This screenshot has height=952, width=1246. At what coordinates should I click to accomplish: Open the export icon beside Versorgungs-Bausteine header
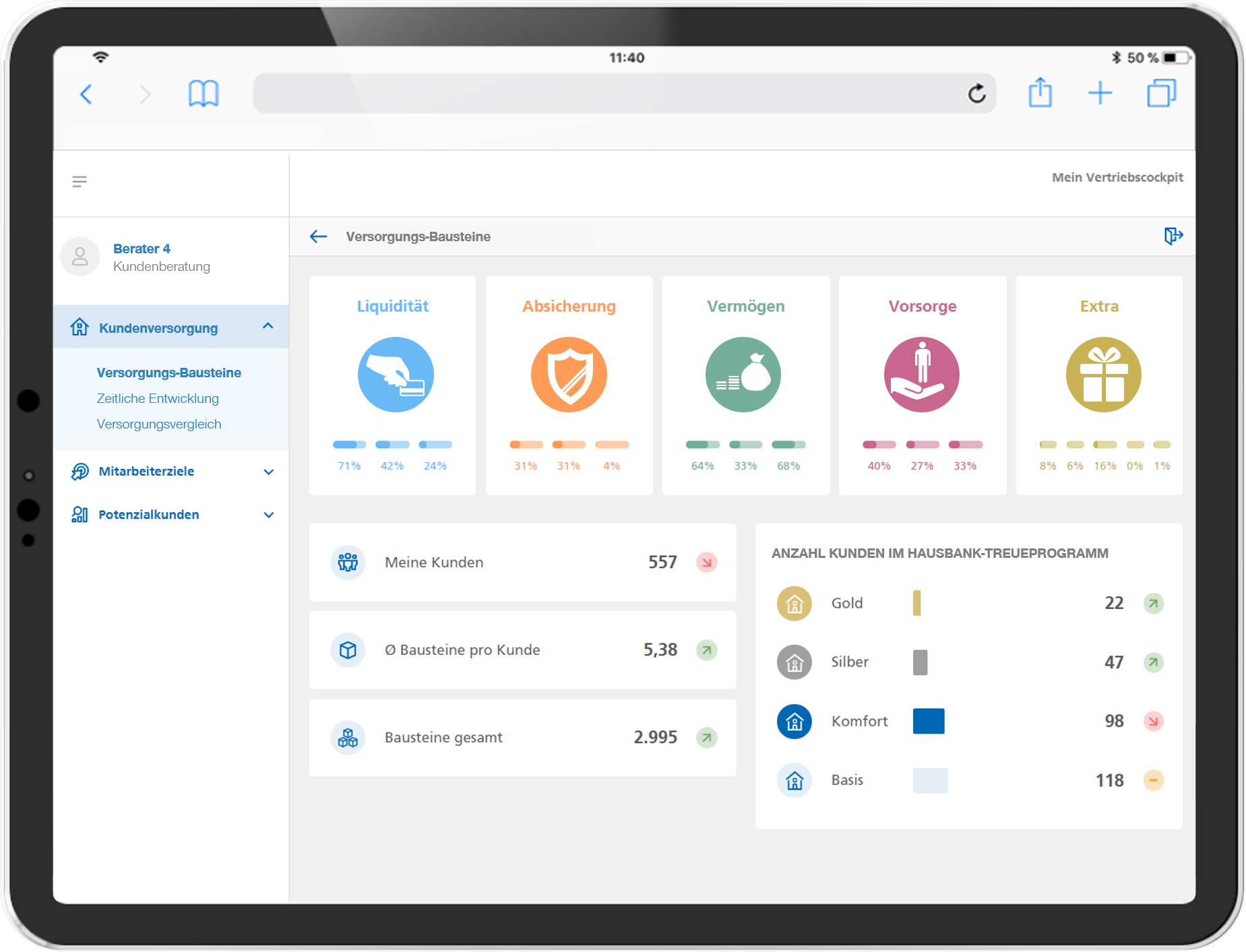(1173, 236)
